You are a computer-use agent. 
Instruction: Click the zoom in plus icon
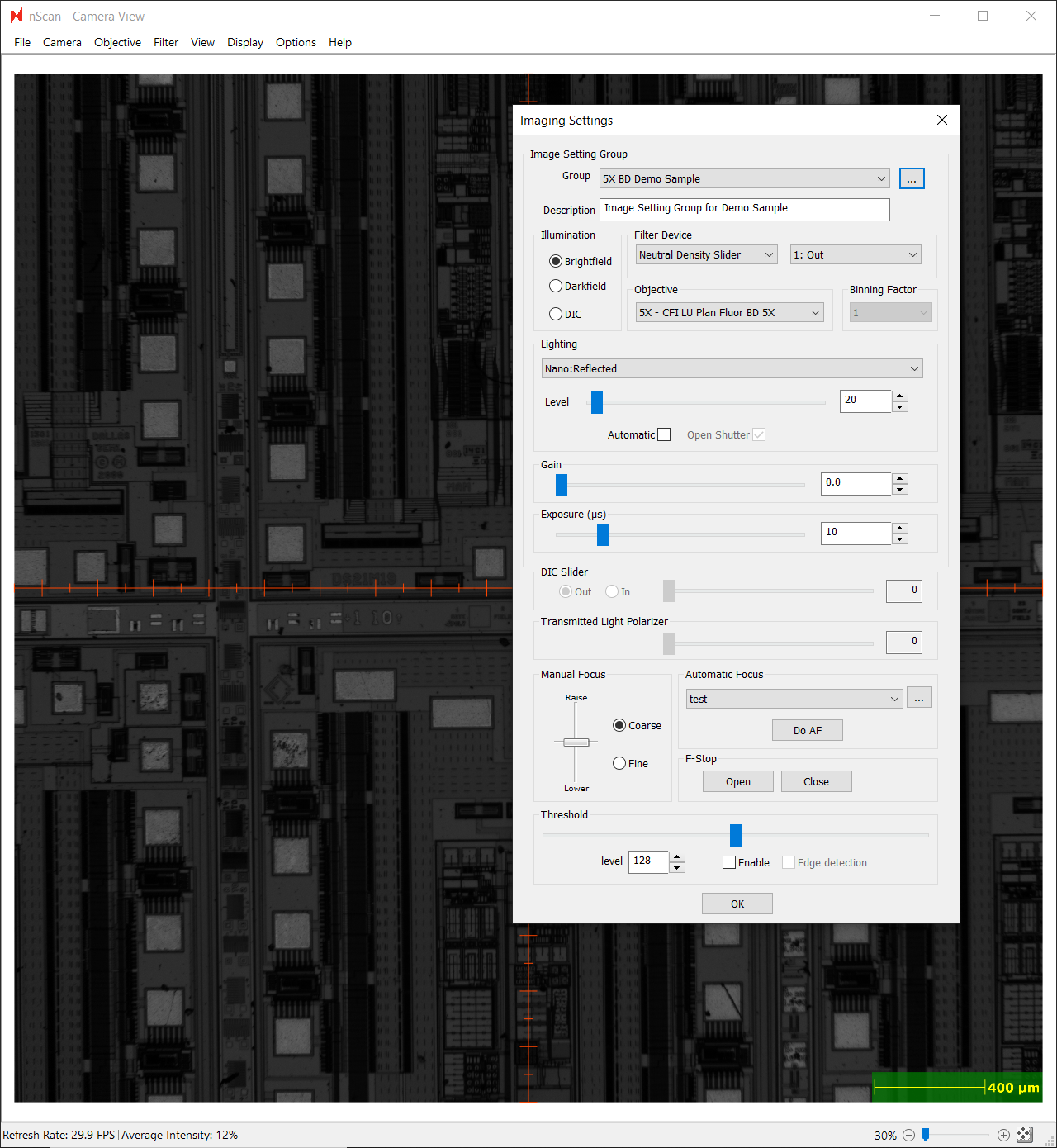(1003, 1135)
